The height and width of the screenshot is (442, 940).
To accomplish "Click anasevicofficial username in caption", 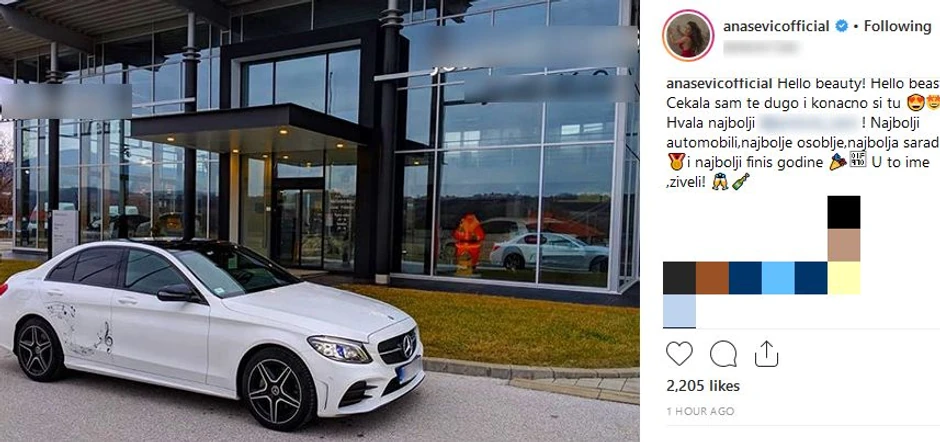I will coord(715,83).
